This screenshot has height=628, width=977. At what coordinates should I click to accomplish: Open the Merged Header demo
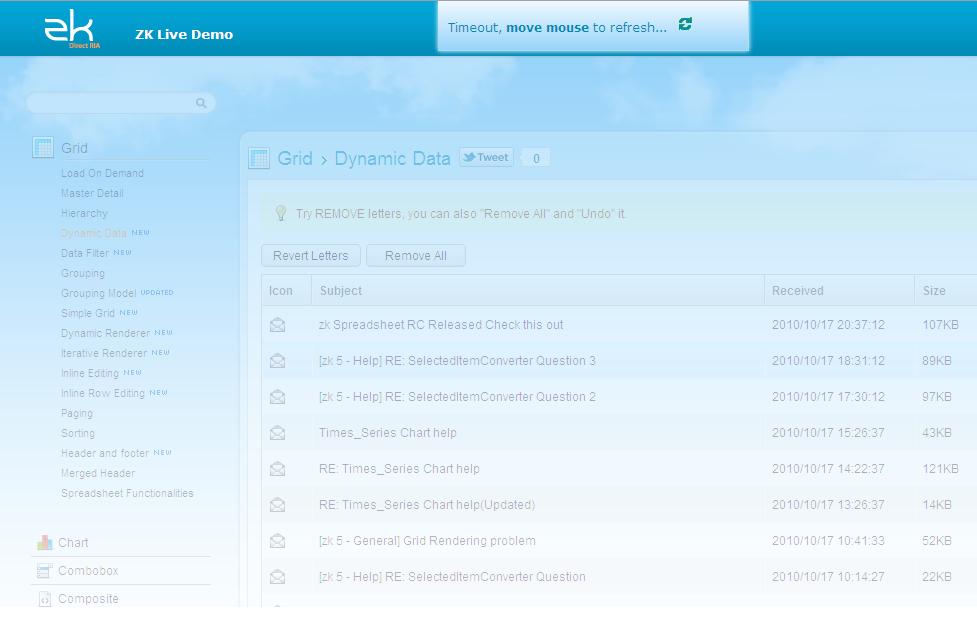click(x=98, y=473)
